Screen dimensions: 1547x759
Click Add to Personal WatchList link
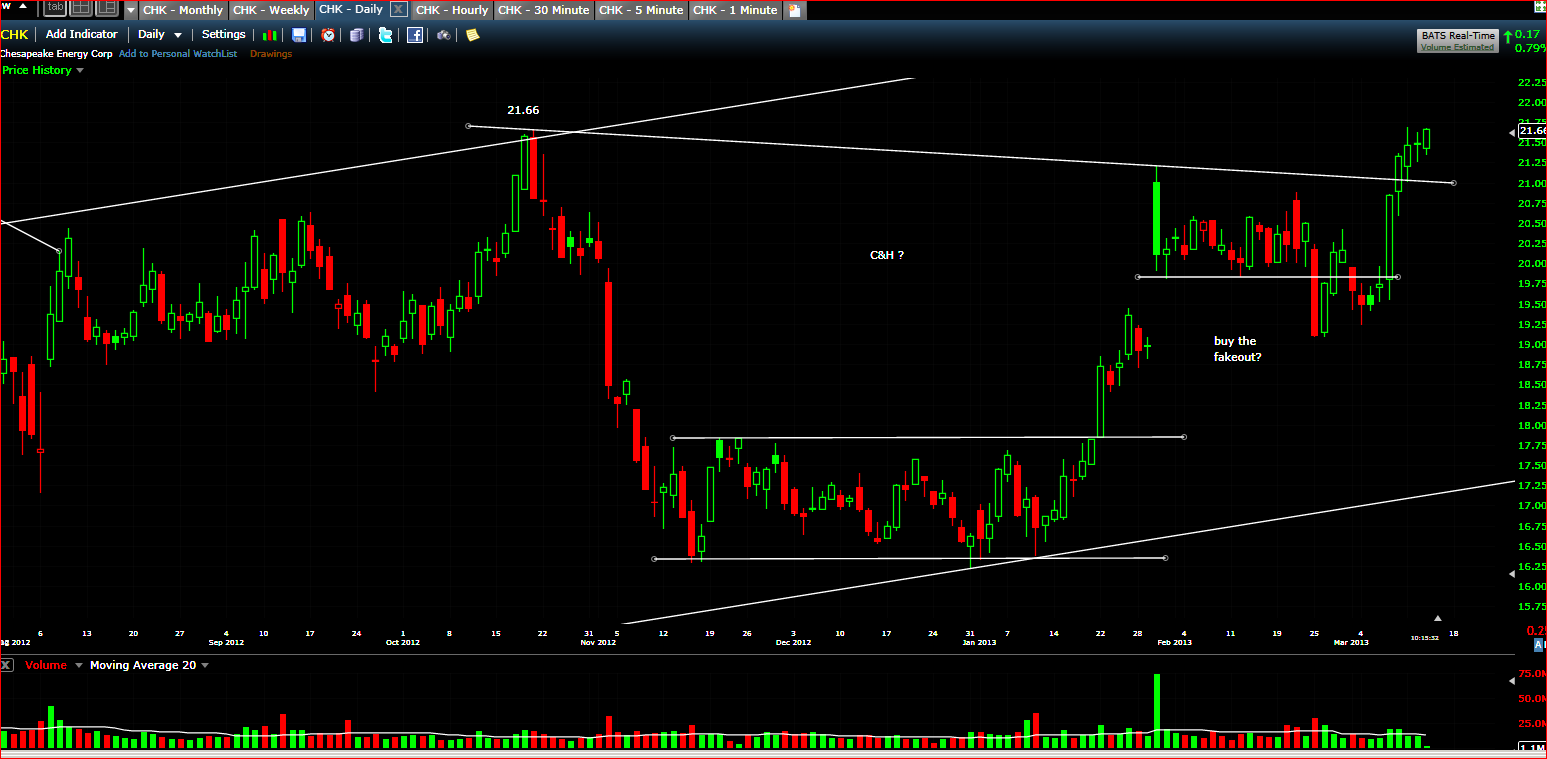pos(178,54)
